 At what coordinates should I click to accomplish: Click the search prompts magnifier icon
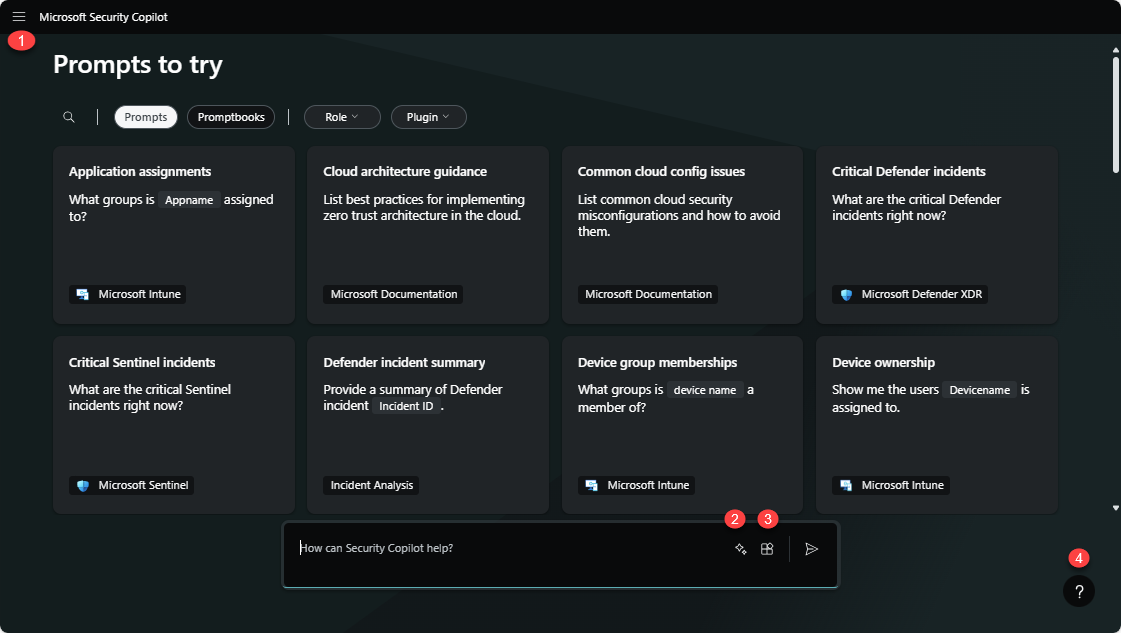[x=69, y=117]
